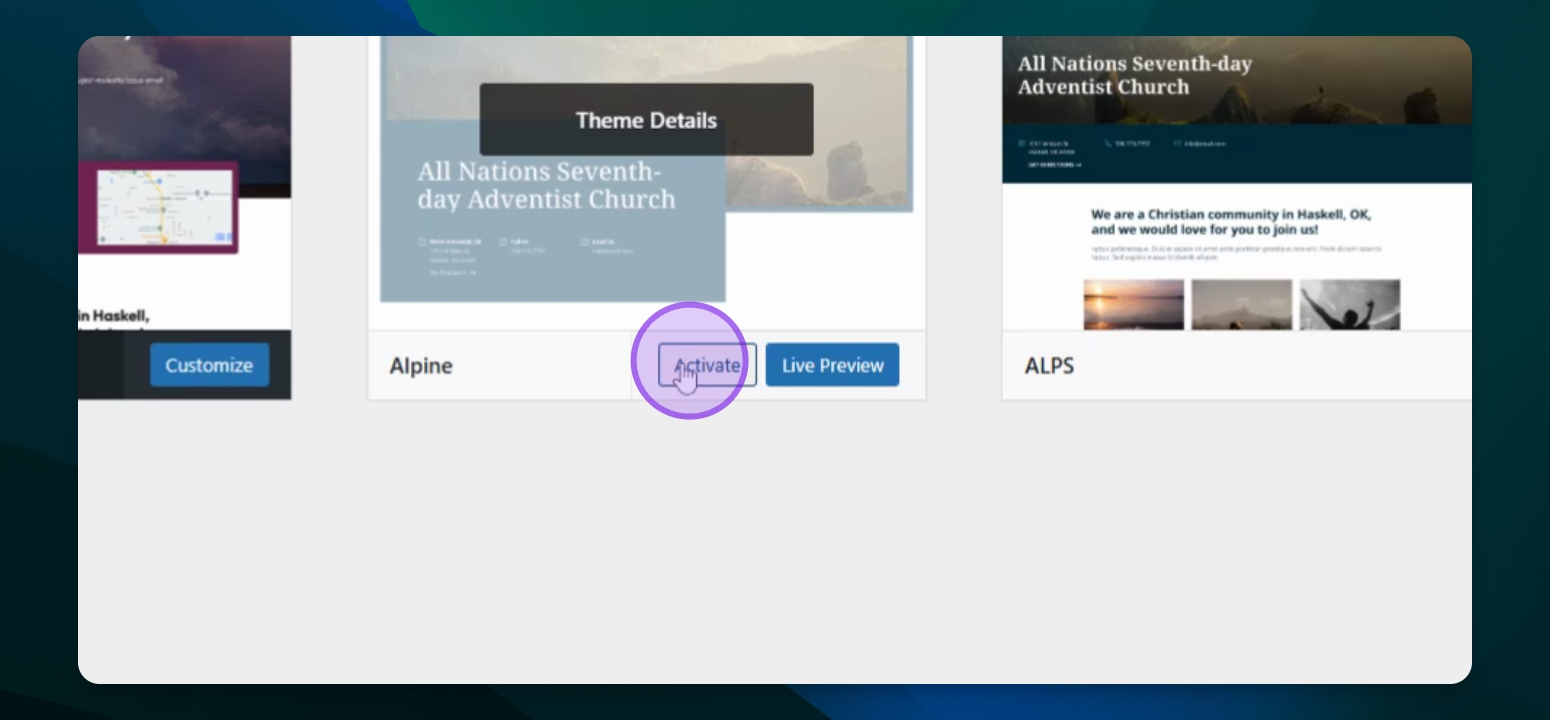
Task: Click the Customize button on the active theme
Action: pyautogui.click(x=209, y=365)
